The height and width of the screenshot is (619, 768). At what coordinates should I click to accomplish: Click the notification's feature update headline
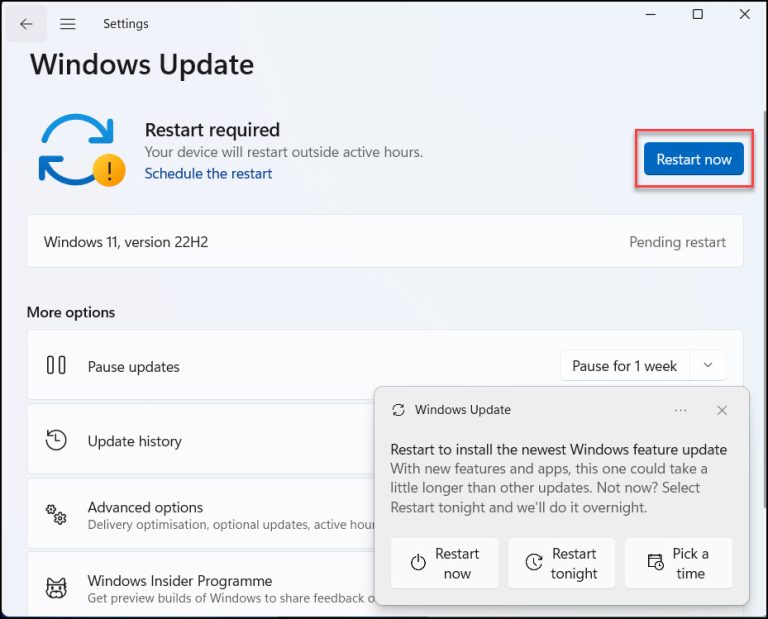click(558, 450)
